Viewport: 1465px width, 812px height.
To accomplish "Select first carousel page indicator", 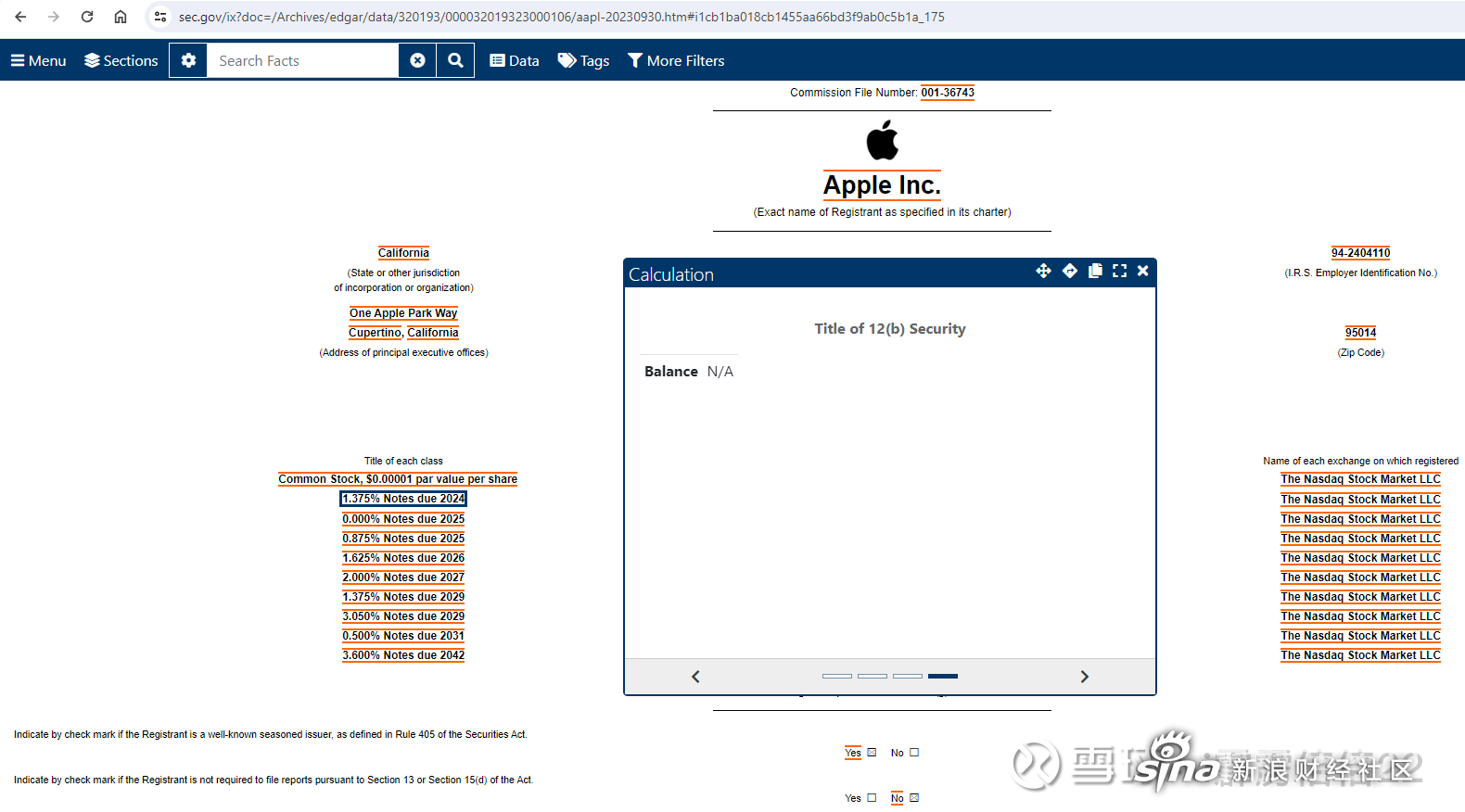I will coord(837,676).
